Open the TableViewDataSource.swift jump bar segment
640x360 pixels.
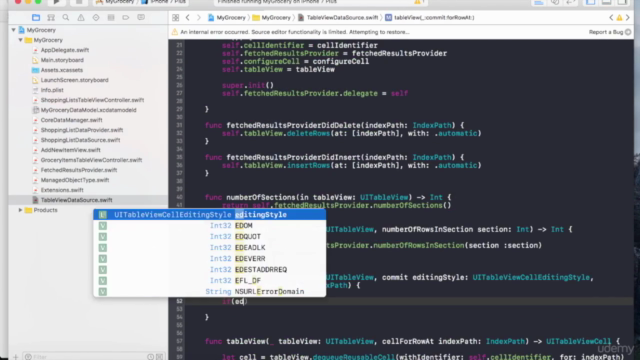point(338,18)
